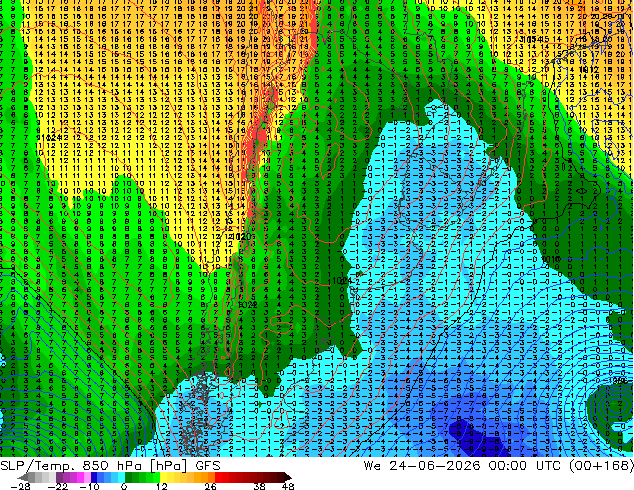Click the '-10' label on the temperature legend
Screen dimensions: 634x490
[89, 486]
